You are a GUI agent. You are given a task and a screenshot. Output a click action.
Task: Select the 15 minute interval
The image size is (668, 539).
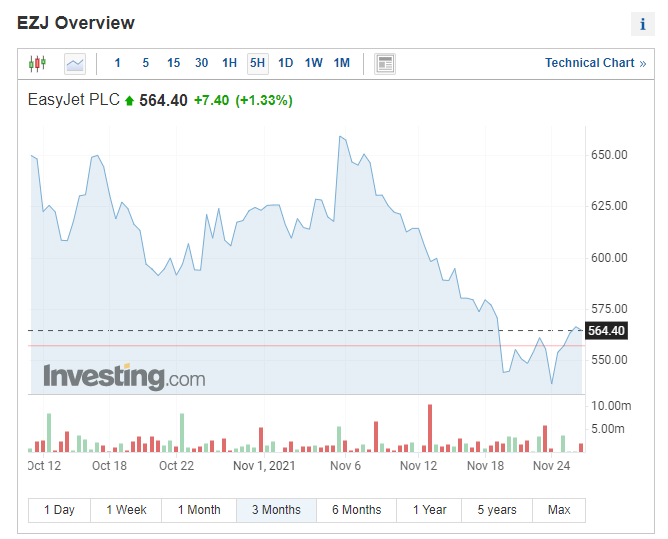tap(173, 63)
